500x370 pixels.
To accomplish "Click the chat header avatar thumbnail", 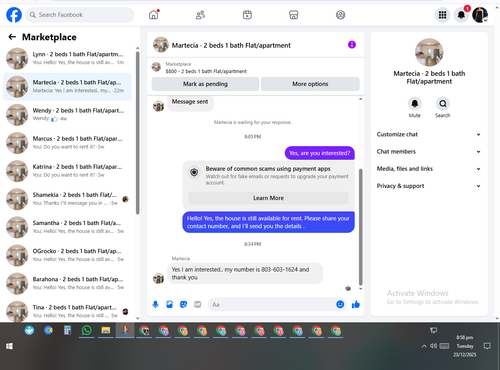I will (161, 45).
